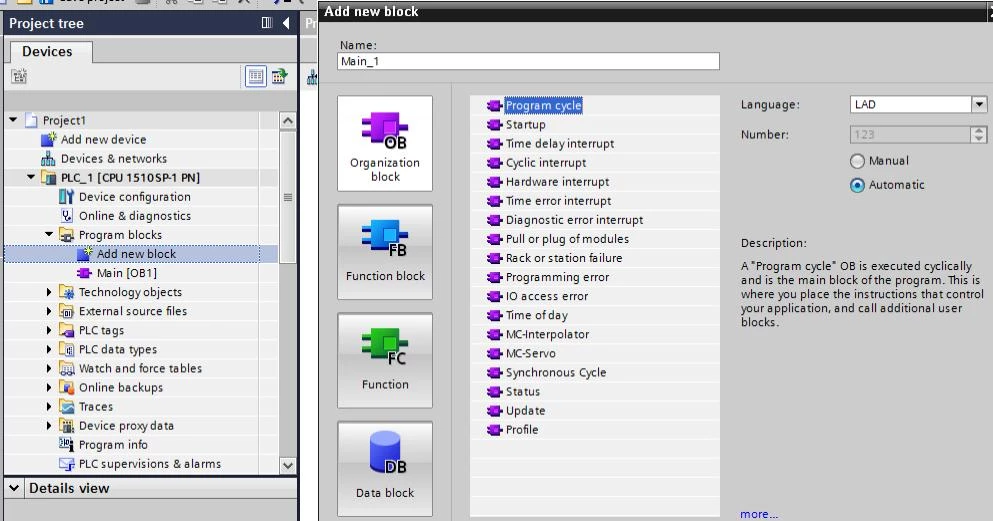Click the Device configuration icon
The image size is (993, 521).
[67, 197]
